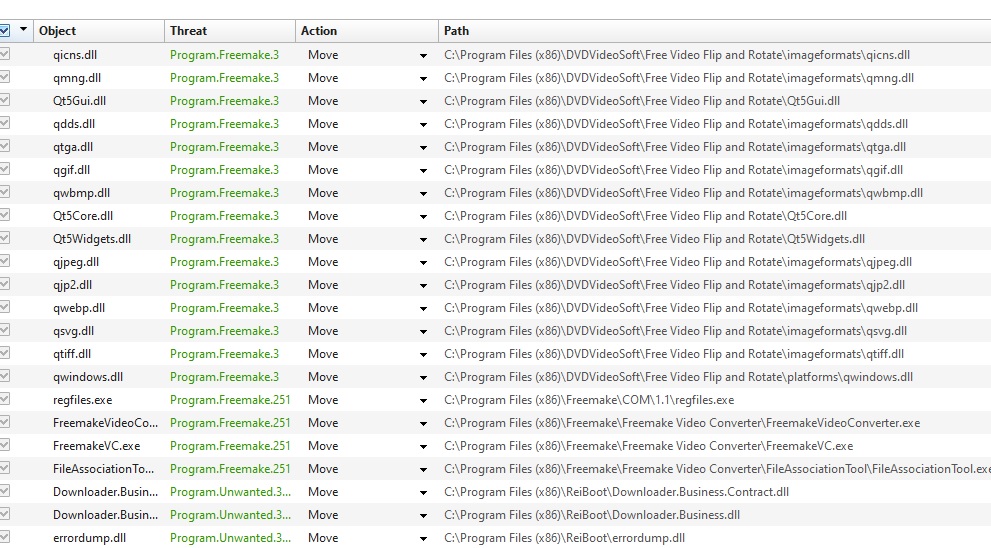The width and height of the screenshot is (991, 548).
Task: Uncheck the checkbox for qicns.dll
Action: pos(5,55)
